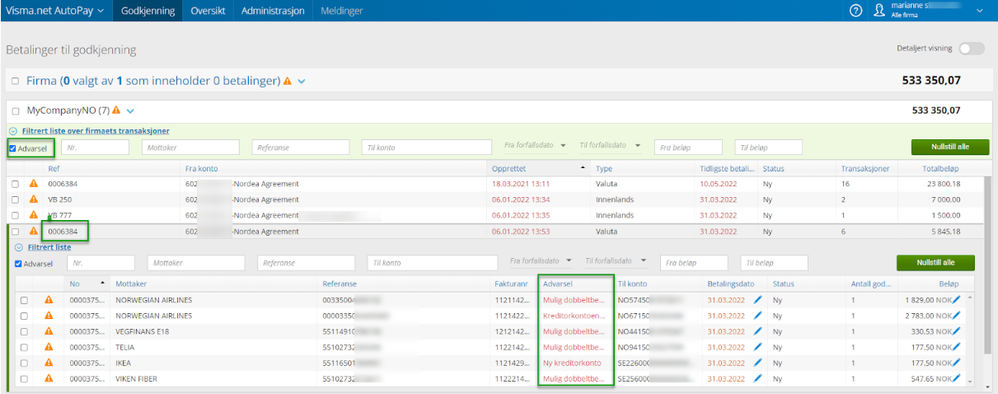The image size is (998, 394).
Task: Collapse the MyCompanyNO section chevron
Action: [130, 111]
